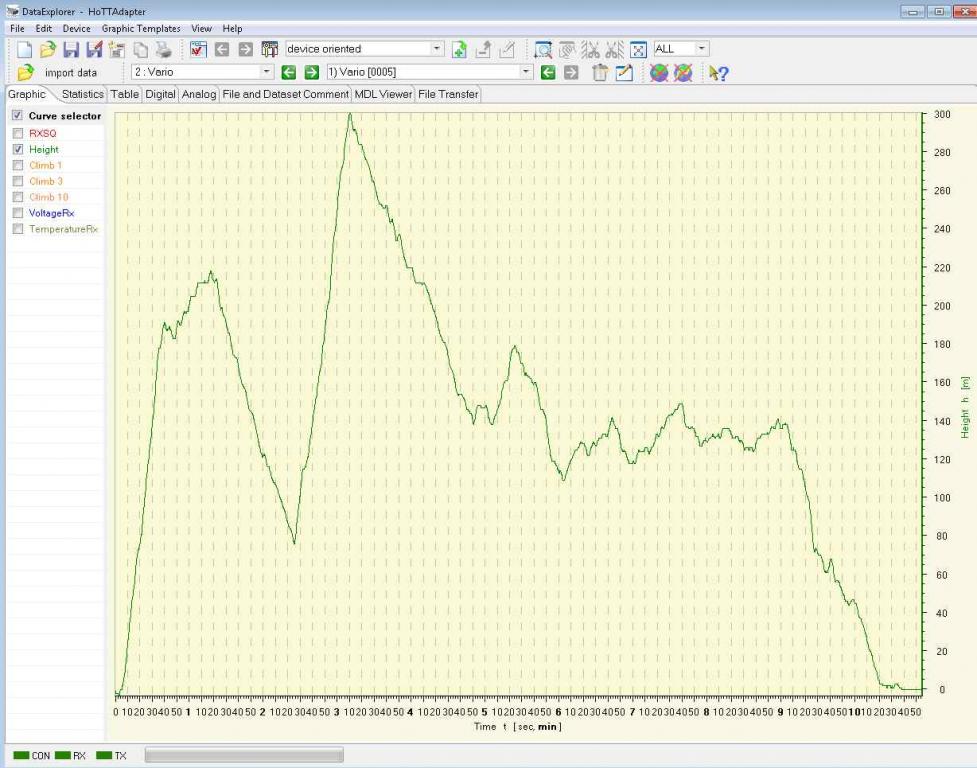Expand the 2 : Vario channel dropdown
The width and height of the screenshot is (977, 768).
click(x=266, y=72)
